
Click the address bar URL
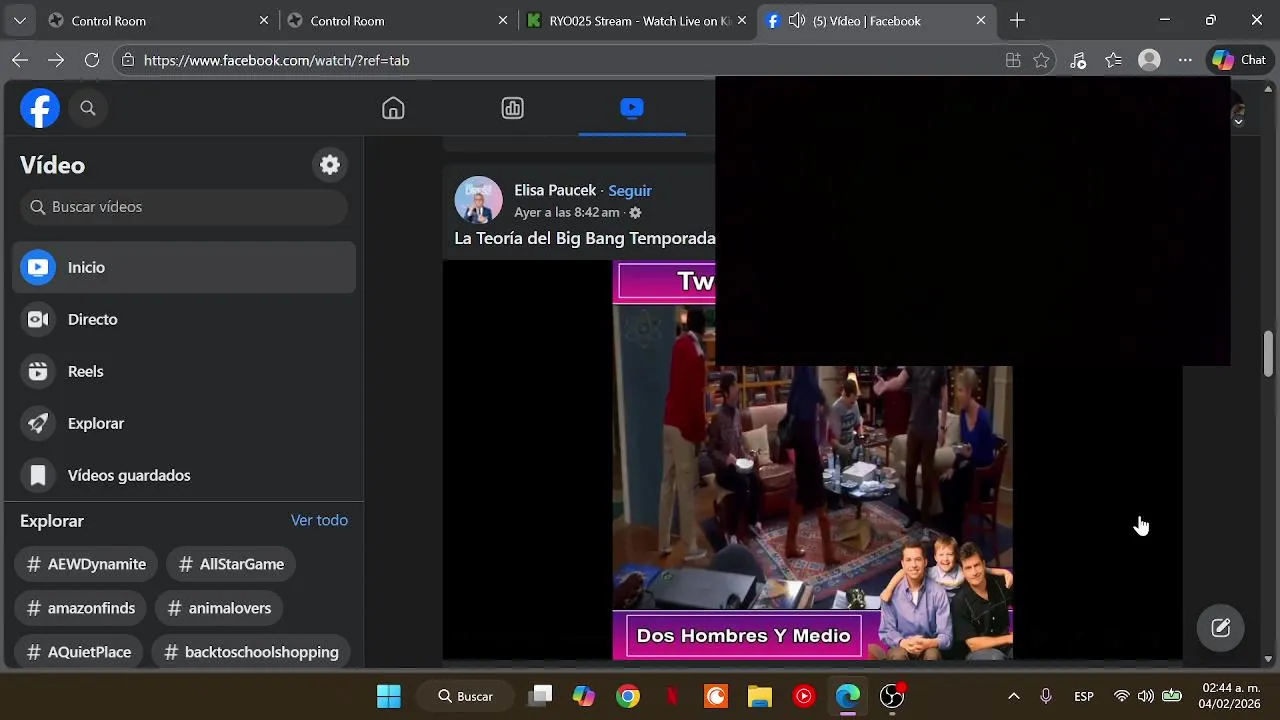point(276,60)
